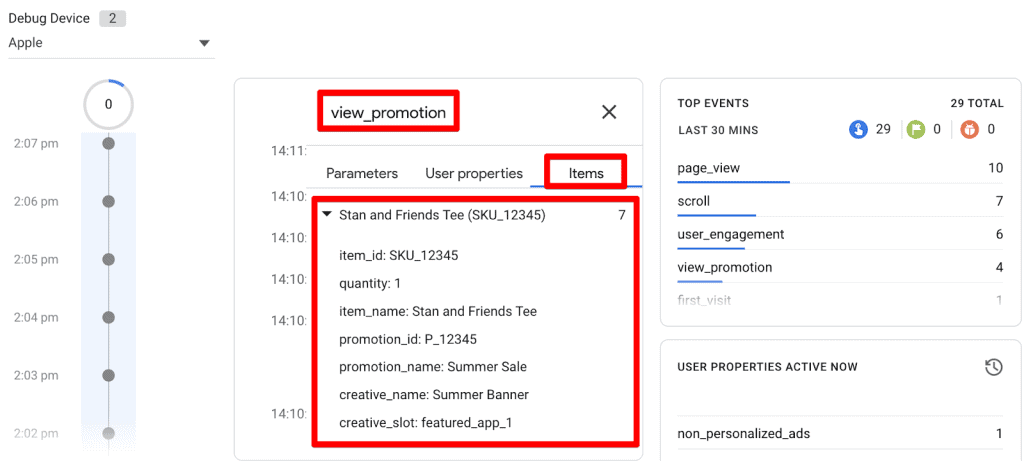Click promotion_name: Summer Sale row
The image size is (1024, 465).
(433, 367)
